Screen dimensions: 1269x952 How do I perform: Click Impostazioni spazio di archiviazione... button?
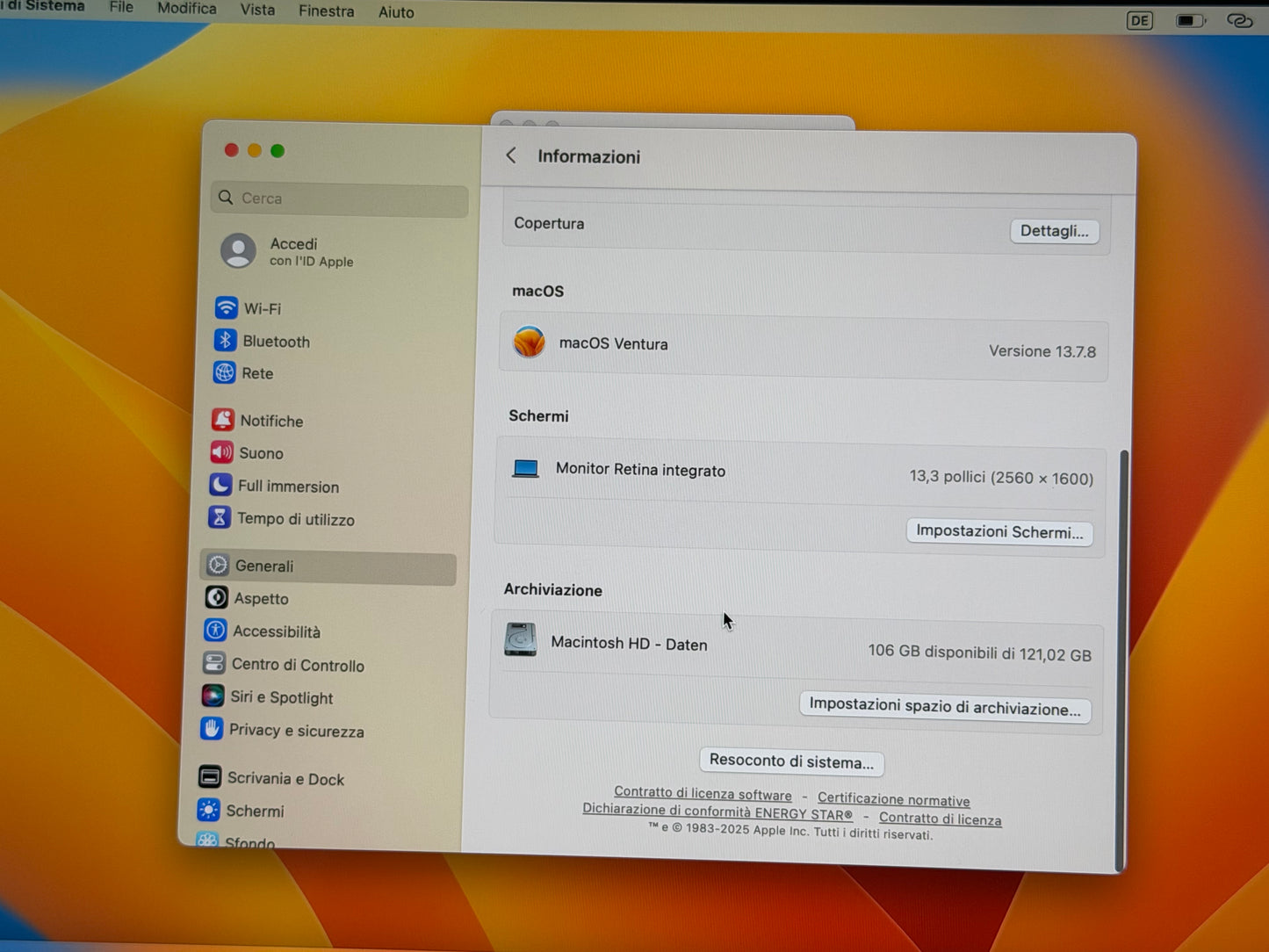[945, 707]
